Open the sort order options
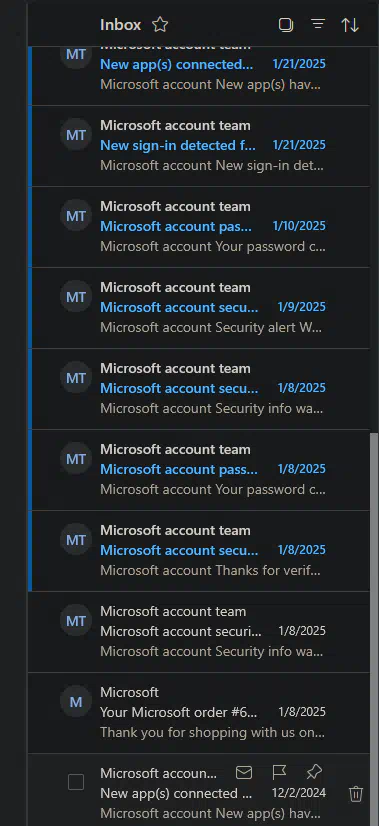 pos(350,25)
